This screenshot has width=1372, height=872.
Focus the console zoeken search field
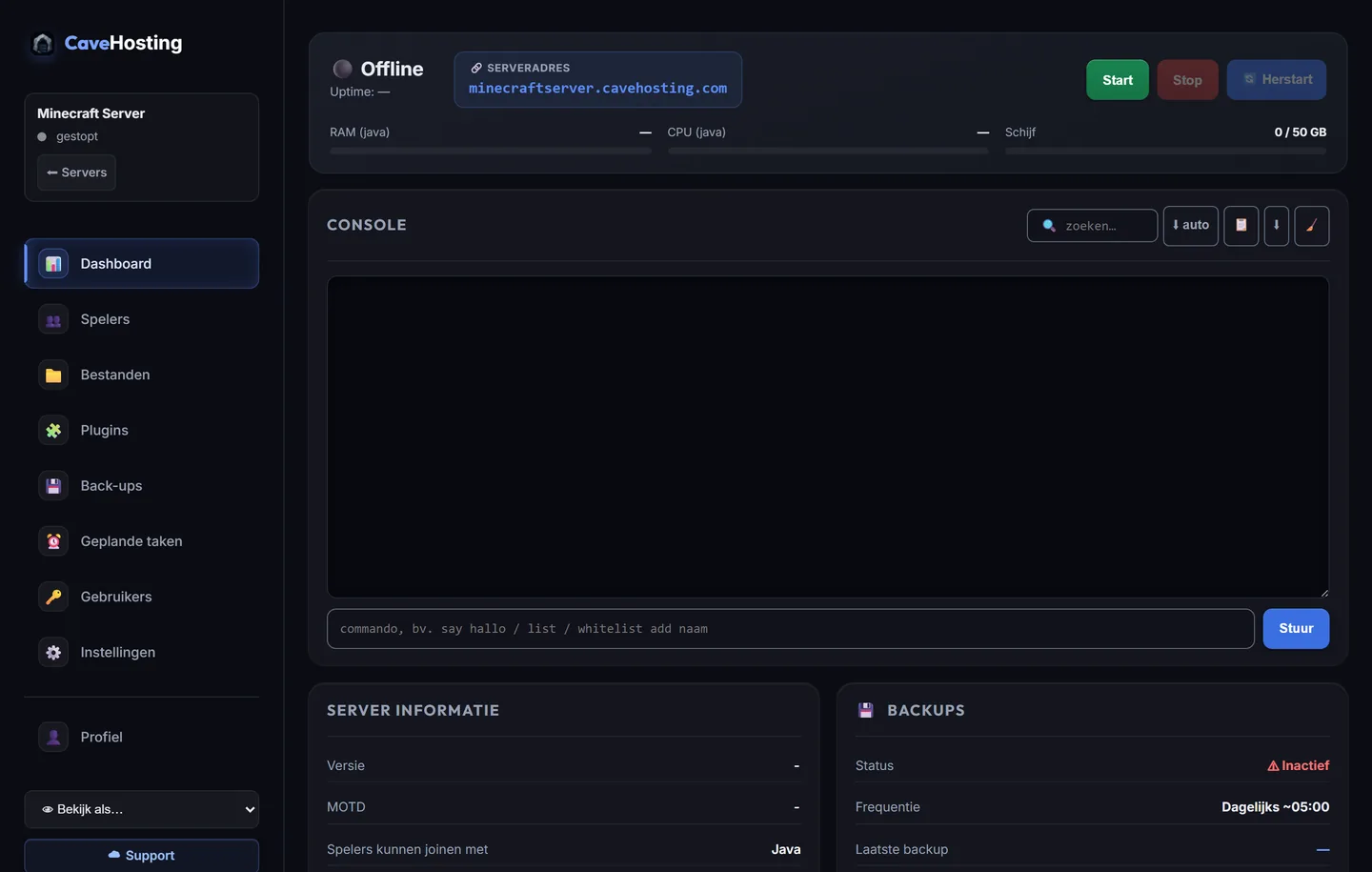[1092, 226]
